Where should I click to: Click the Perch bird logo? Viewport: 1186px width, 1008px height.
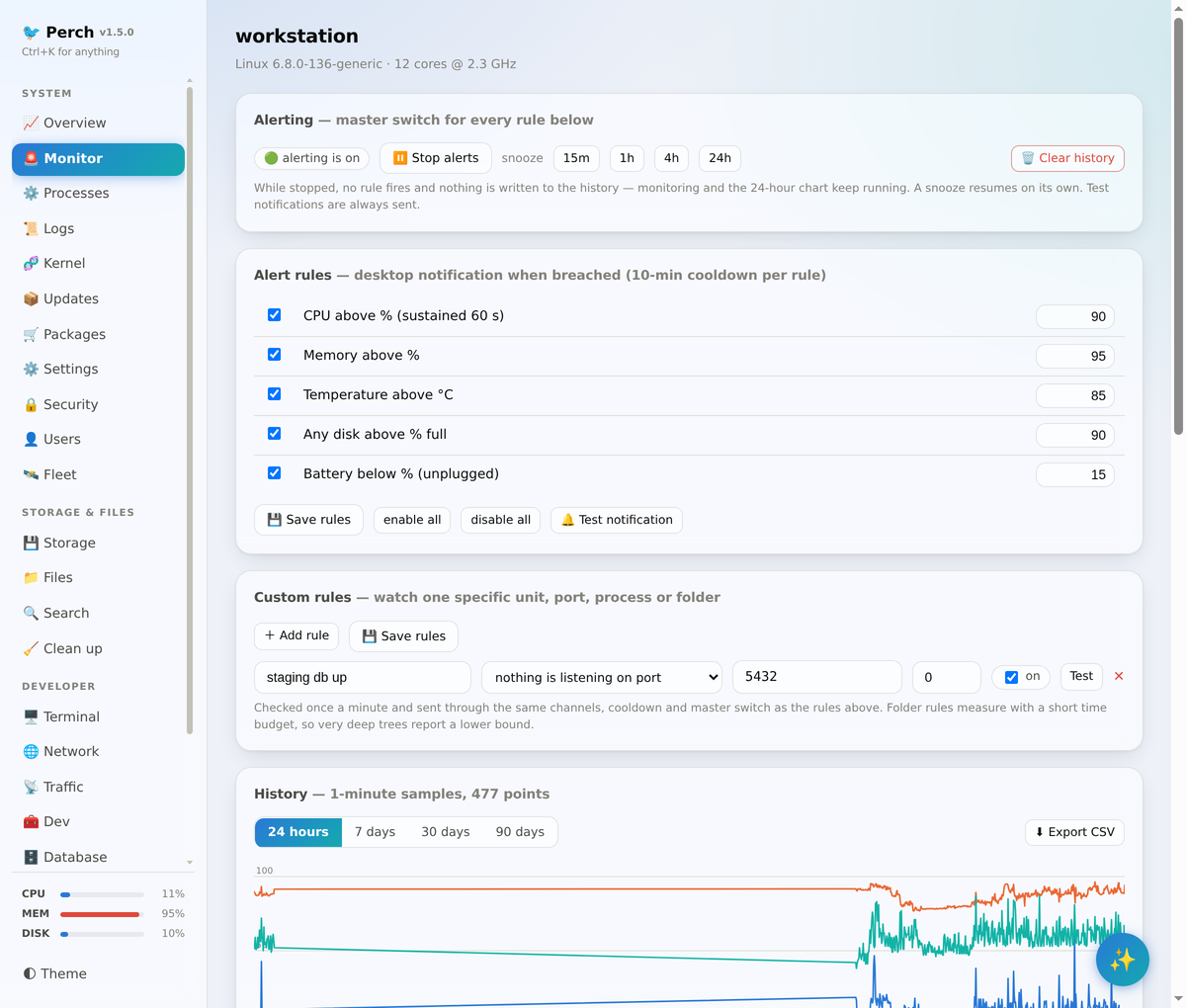(x=32, y=33)
